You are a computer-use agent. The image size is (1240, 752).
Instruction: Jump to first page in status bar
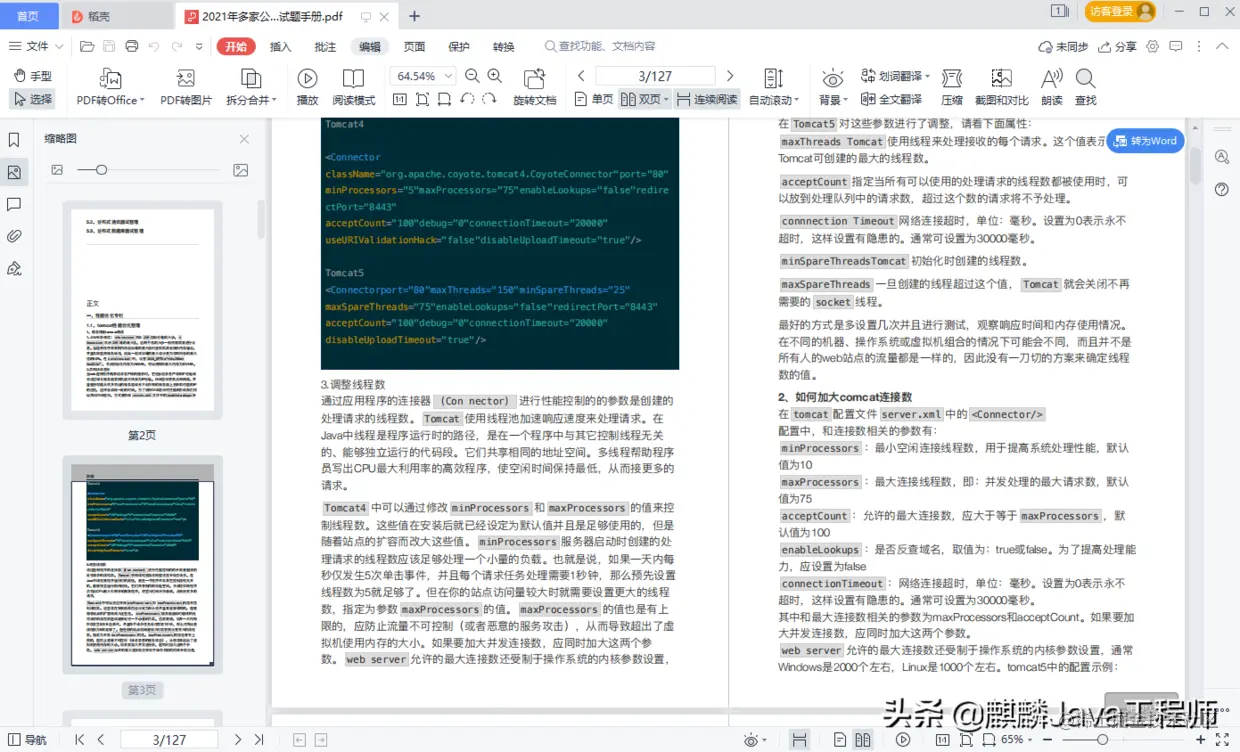click(79, 740)
